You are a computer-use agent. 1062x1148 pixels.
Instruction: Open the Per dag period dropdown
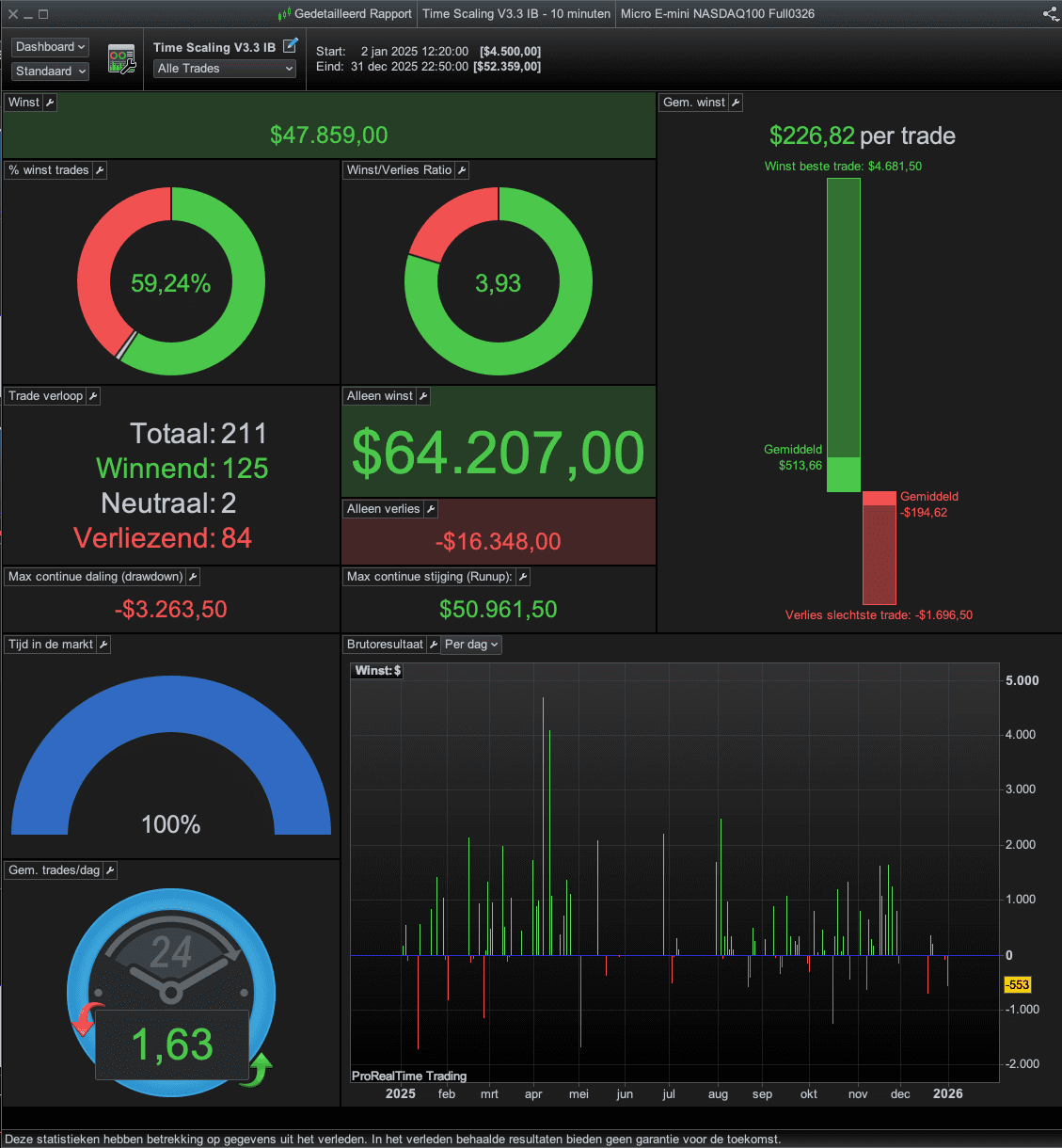(x=471, y=645)
